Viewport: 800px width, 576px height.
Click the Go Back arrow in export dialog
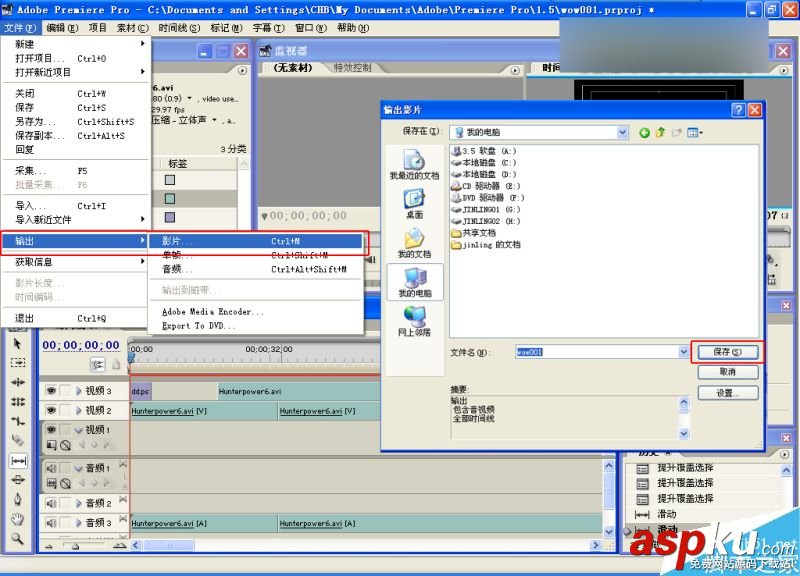click(x=644, y=133)
